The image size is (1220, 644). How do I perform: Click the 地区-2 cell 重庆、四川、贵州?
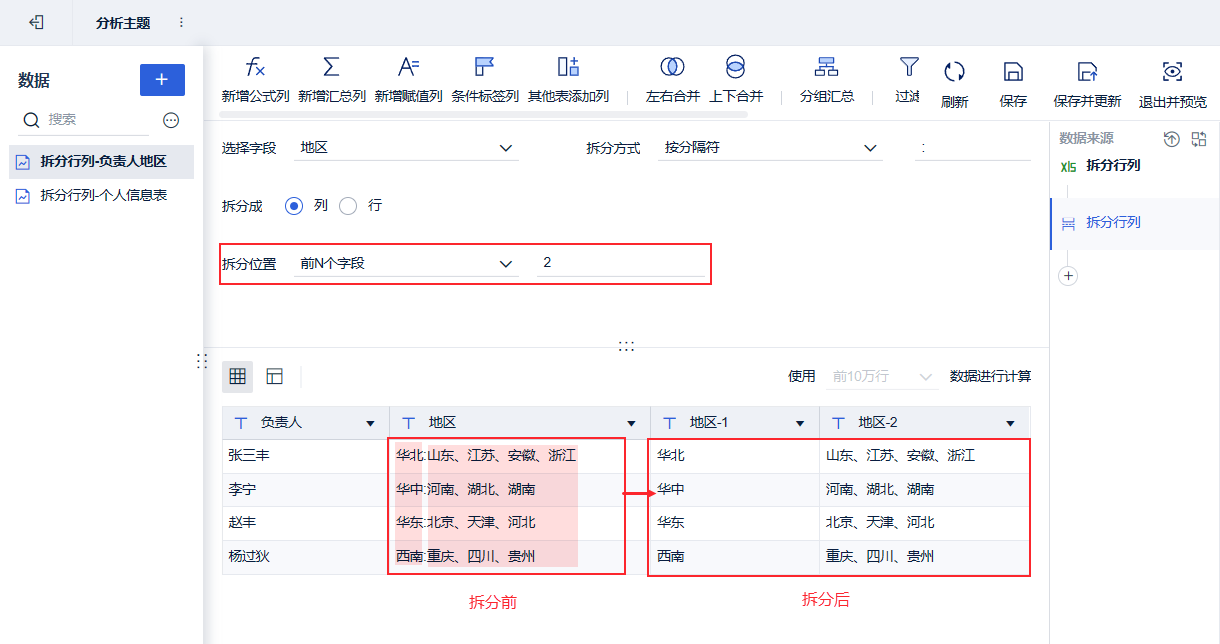[x=925, y=557]
